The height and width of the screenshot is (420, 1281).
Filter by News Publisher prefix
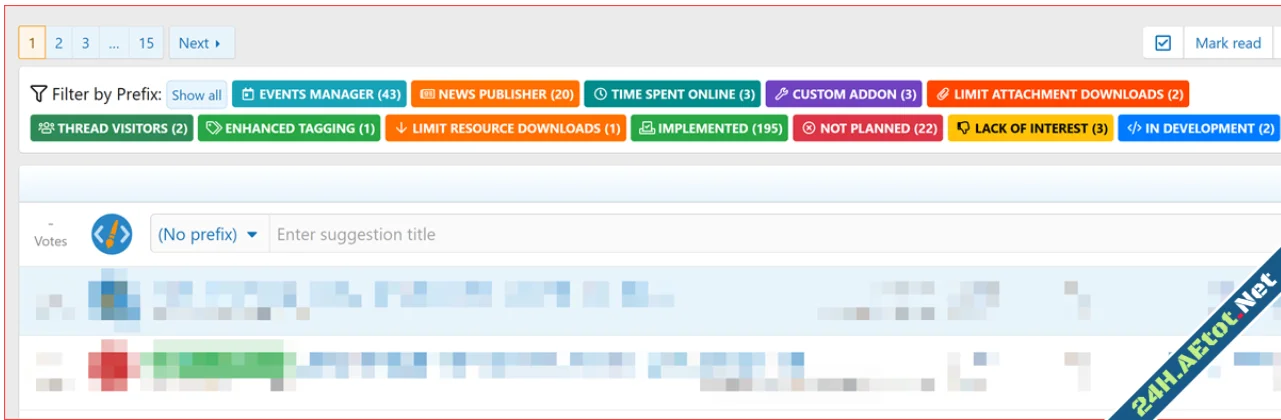point(495,94)
